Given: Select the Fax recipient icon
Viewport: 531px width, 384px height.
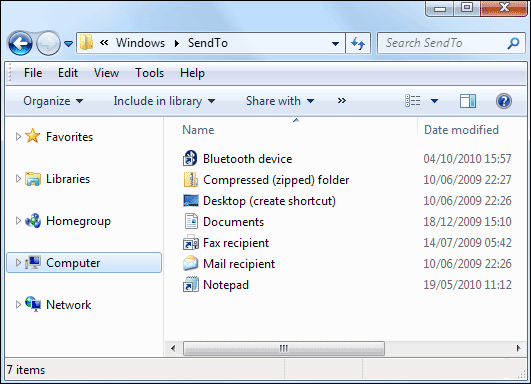Looking at the screenshot, I should (190, 242).
